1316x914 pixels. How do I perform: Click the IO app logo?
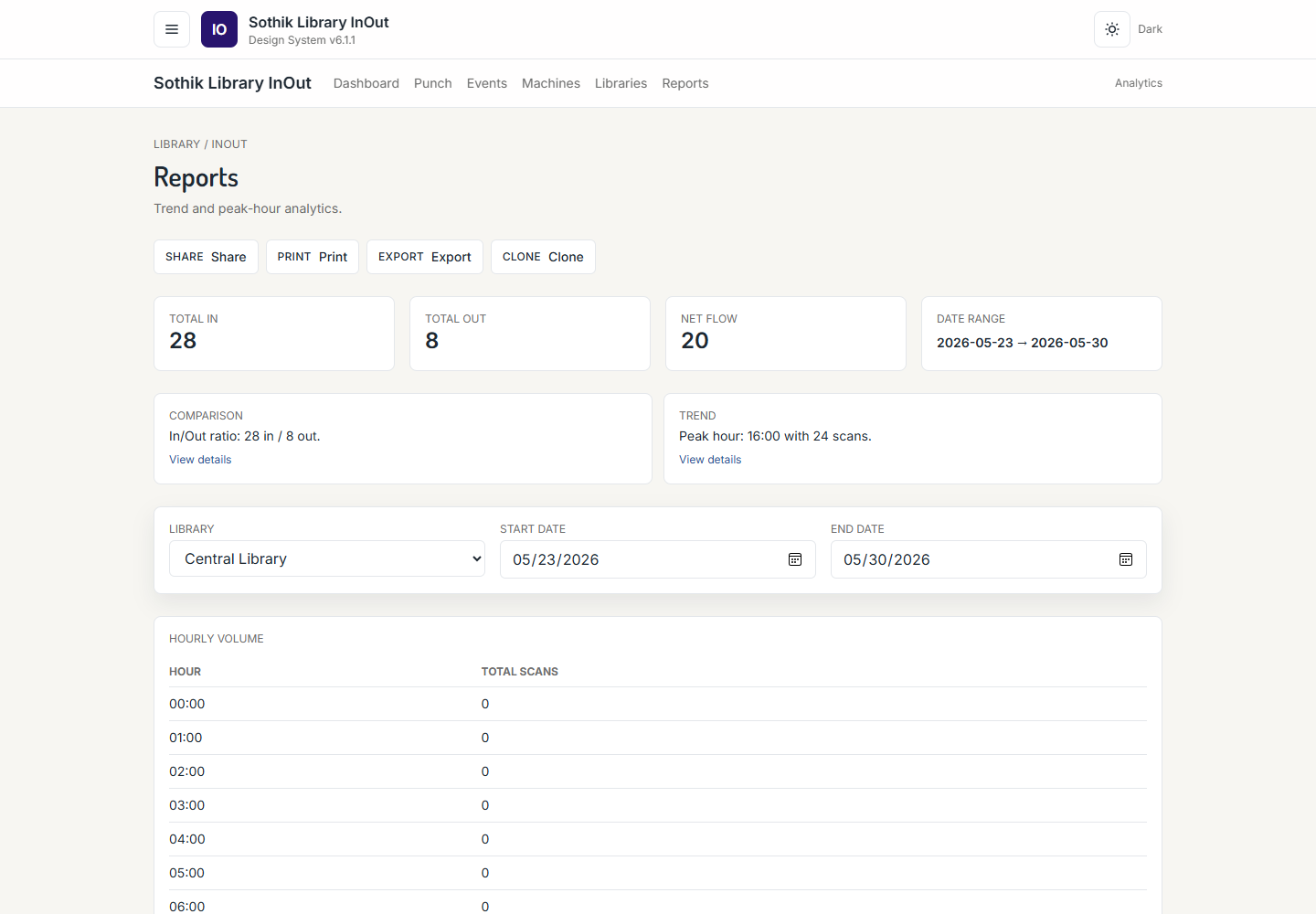pos(219,29)
